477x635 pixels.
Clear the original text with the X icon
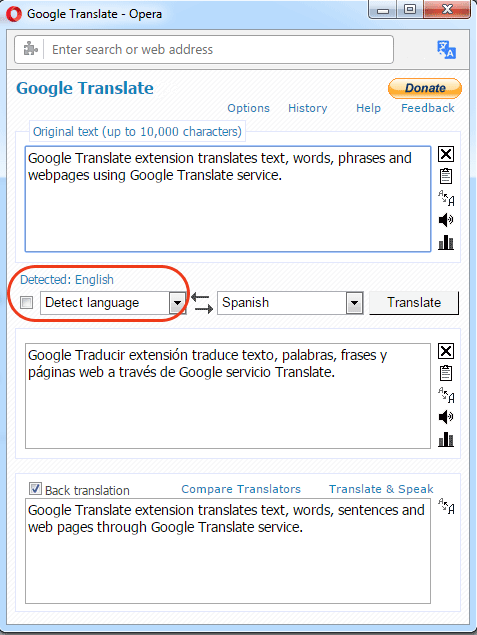coord(446,154)
